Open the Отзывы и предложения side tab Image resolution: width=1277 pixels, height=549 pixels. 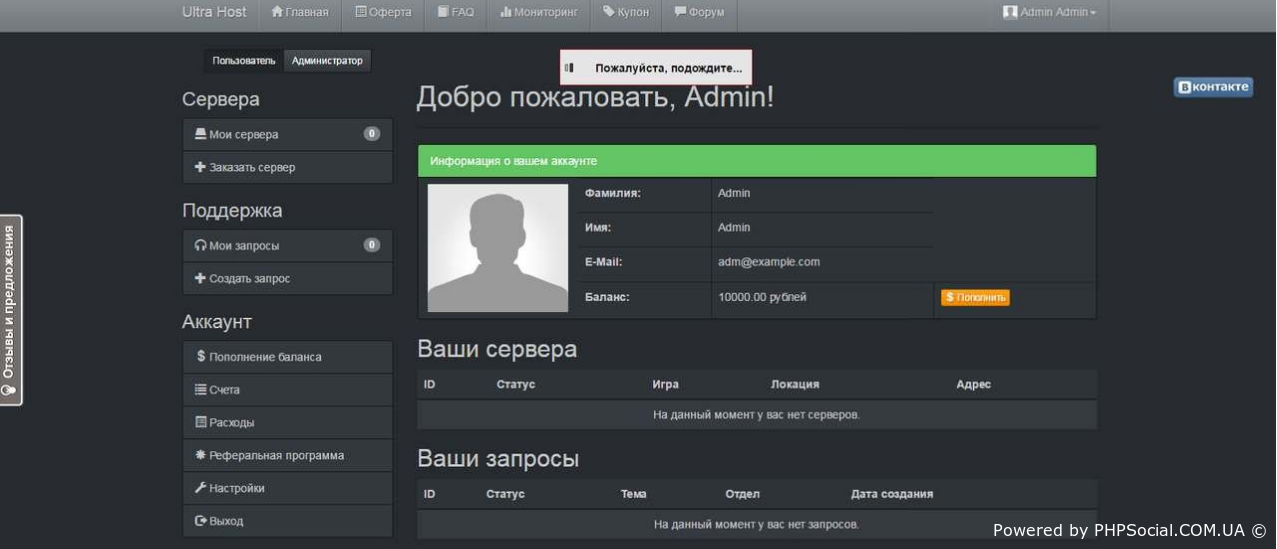tap(10, 309)
